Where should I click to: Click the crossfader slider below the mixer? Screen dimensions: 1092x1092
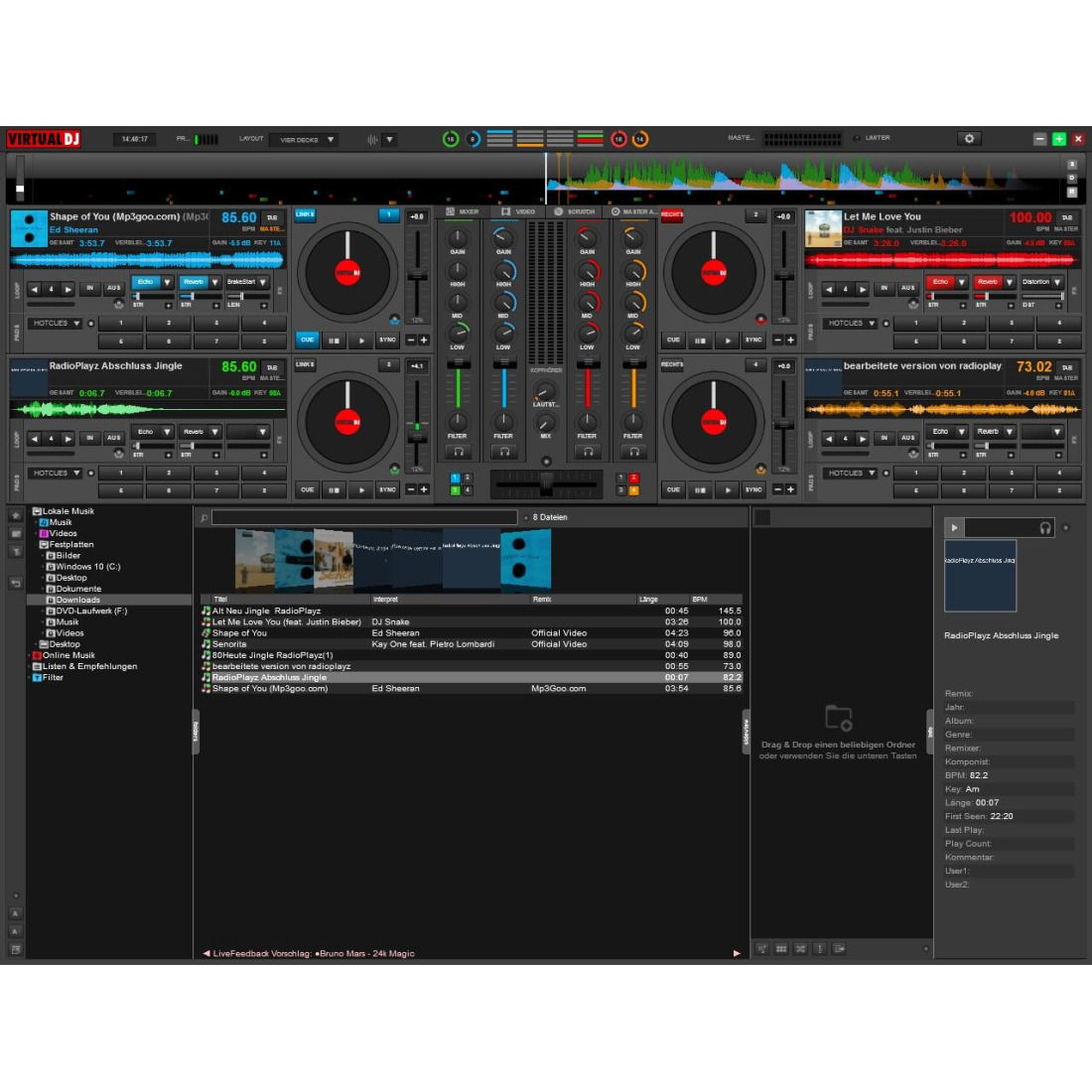(x=546, y=484)
